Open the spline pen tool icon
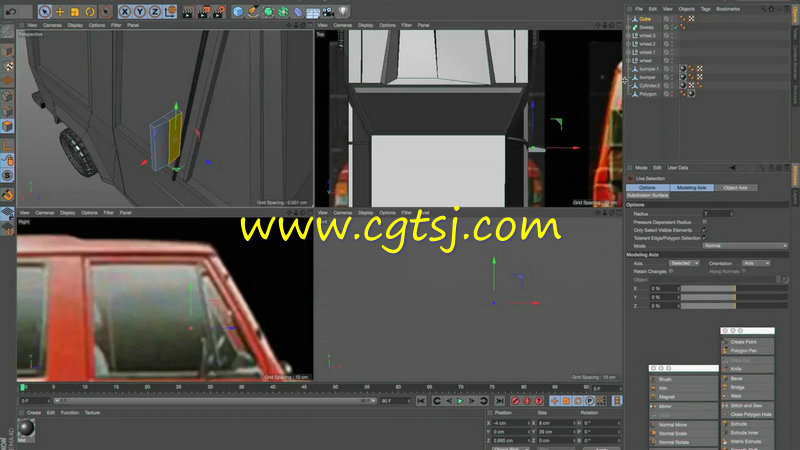Image resolution: width=800 pixels, height=450 pixels. click(253, 11)
